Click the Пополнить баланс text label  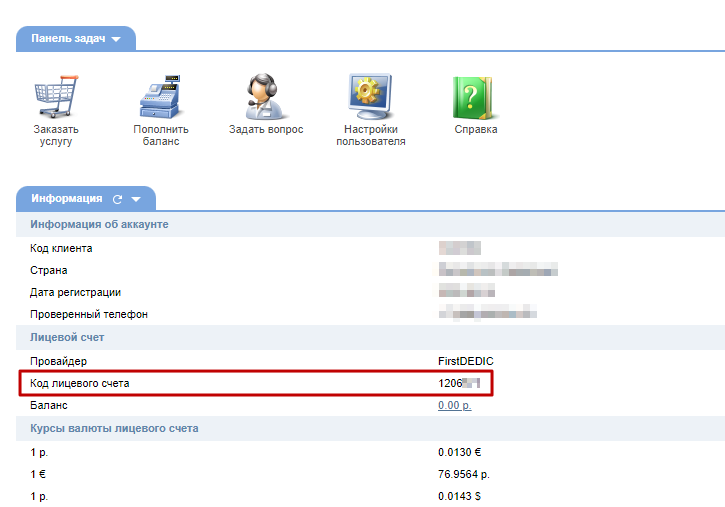pos(160,135)
